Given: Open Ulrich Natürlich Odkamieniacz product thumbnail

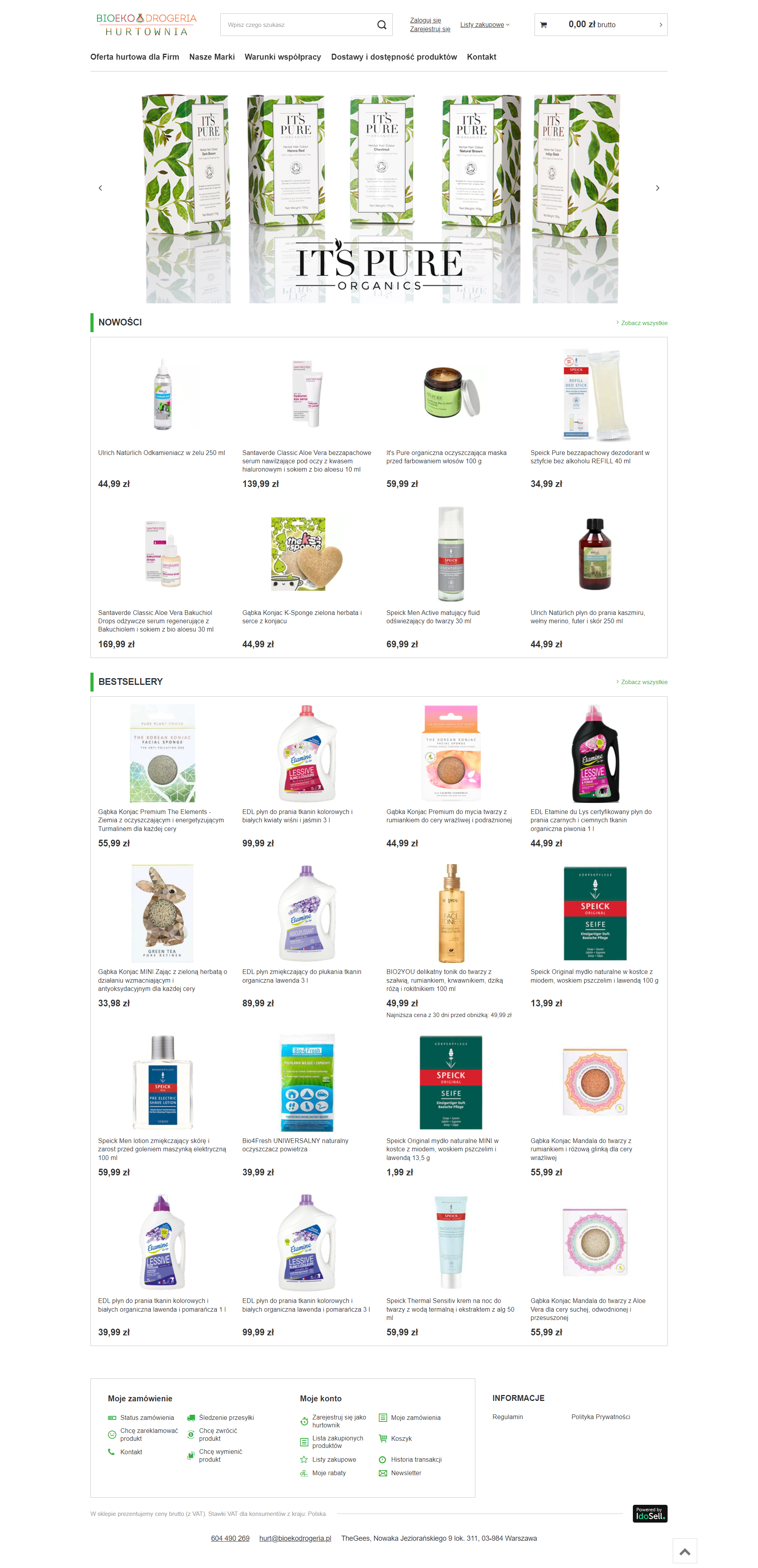Looking at the screenshot, I should (x=162, y=395).
